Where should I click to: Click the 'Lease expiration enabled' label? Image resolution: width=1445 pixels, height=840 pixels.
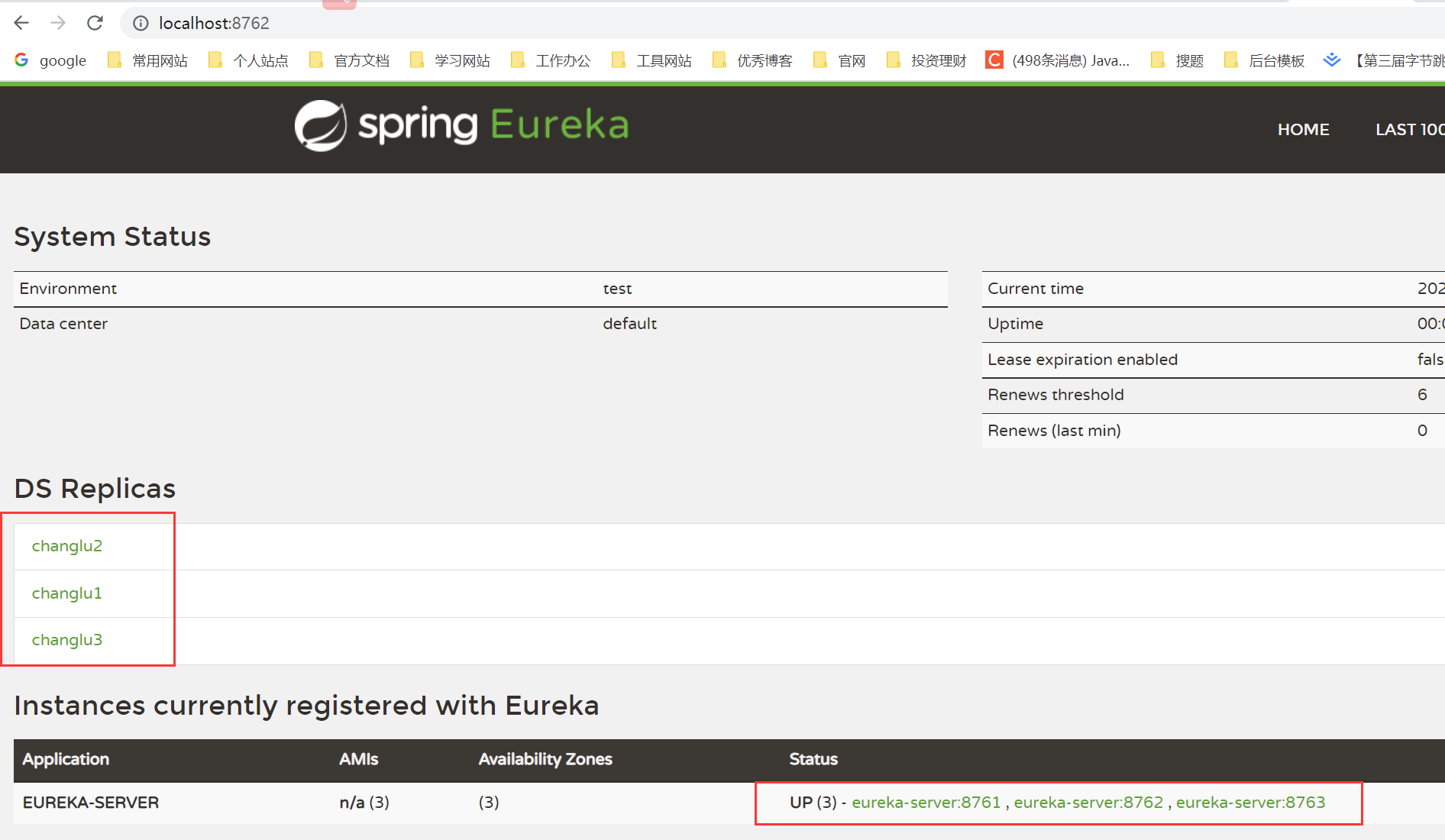point(1082,360)
